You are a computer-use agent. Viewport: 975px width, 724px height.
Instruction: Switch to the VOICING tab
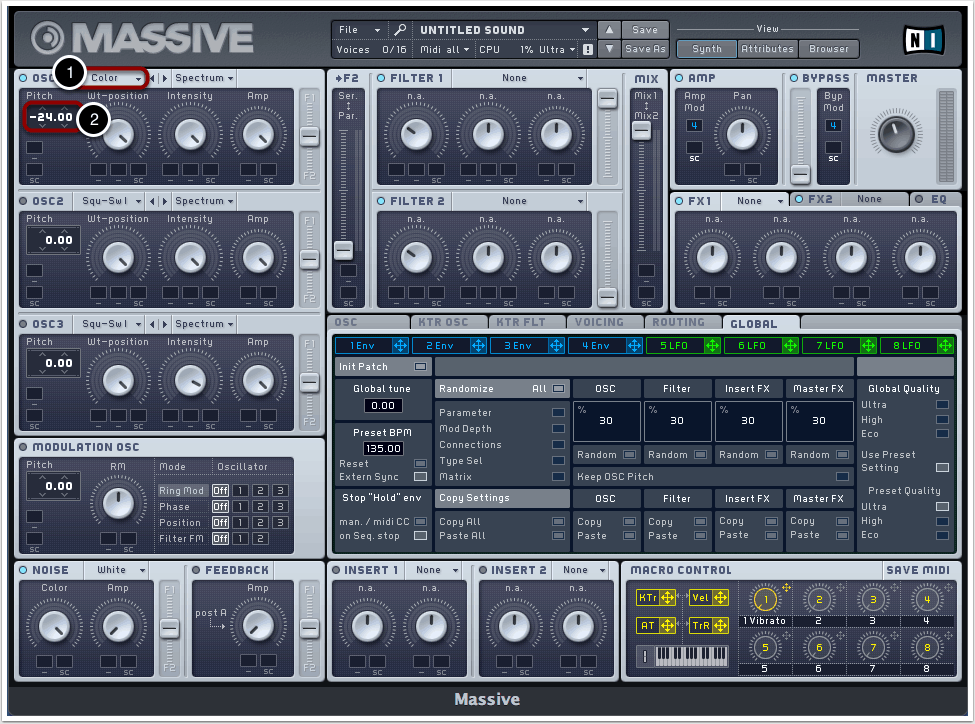click(600, 322)
